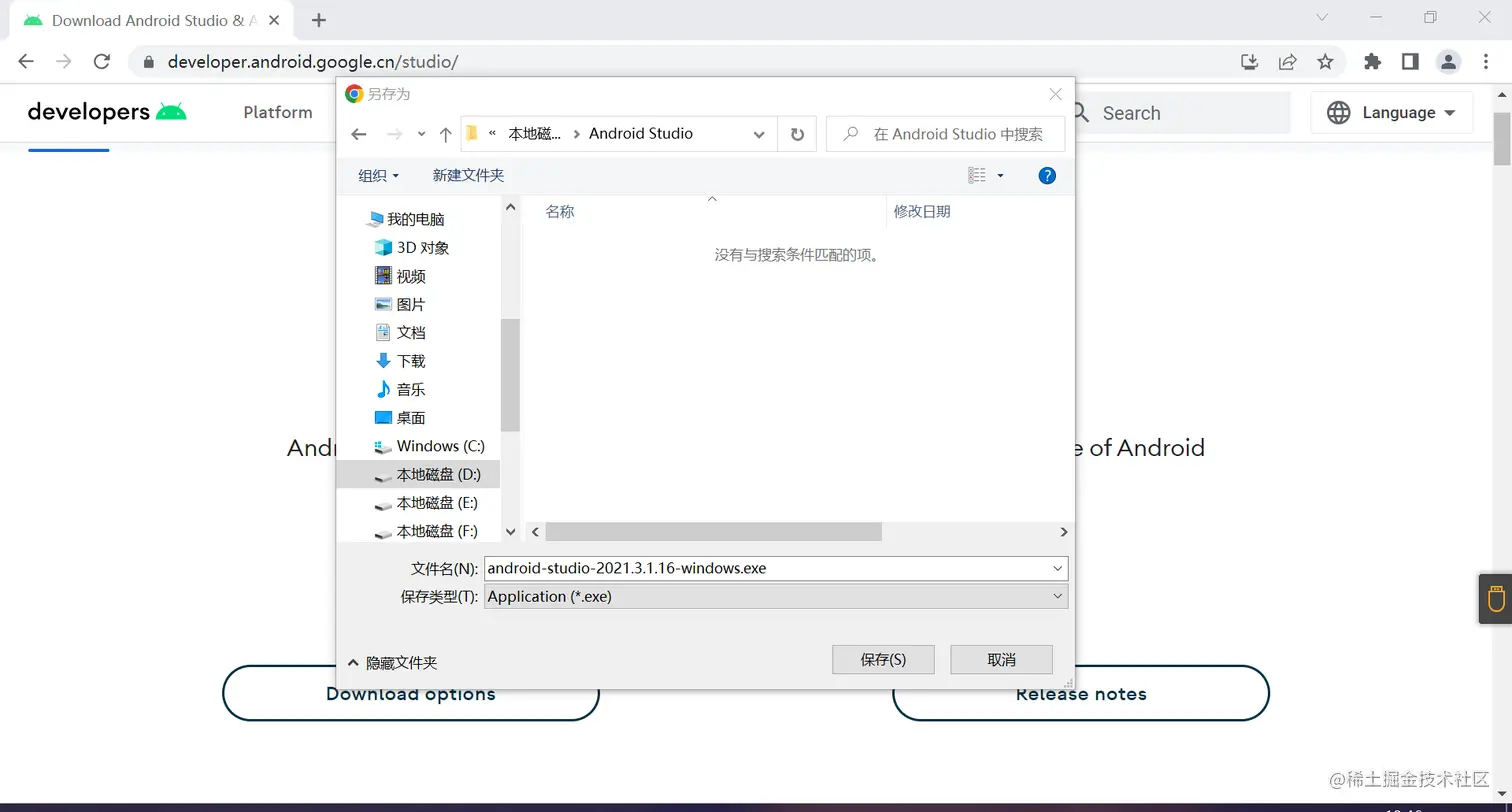This screenshot has height=812, width=1512.
Task: Select the Download Android Studio tab
Action: click(153, 20)
